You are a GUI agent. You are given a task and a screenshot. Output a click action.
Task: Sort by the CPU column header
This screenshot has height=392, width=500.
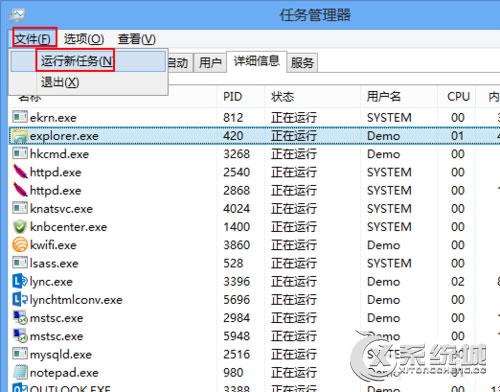(458, 97)
